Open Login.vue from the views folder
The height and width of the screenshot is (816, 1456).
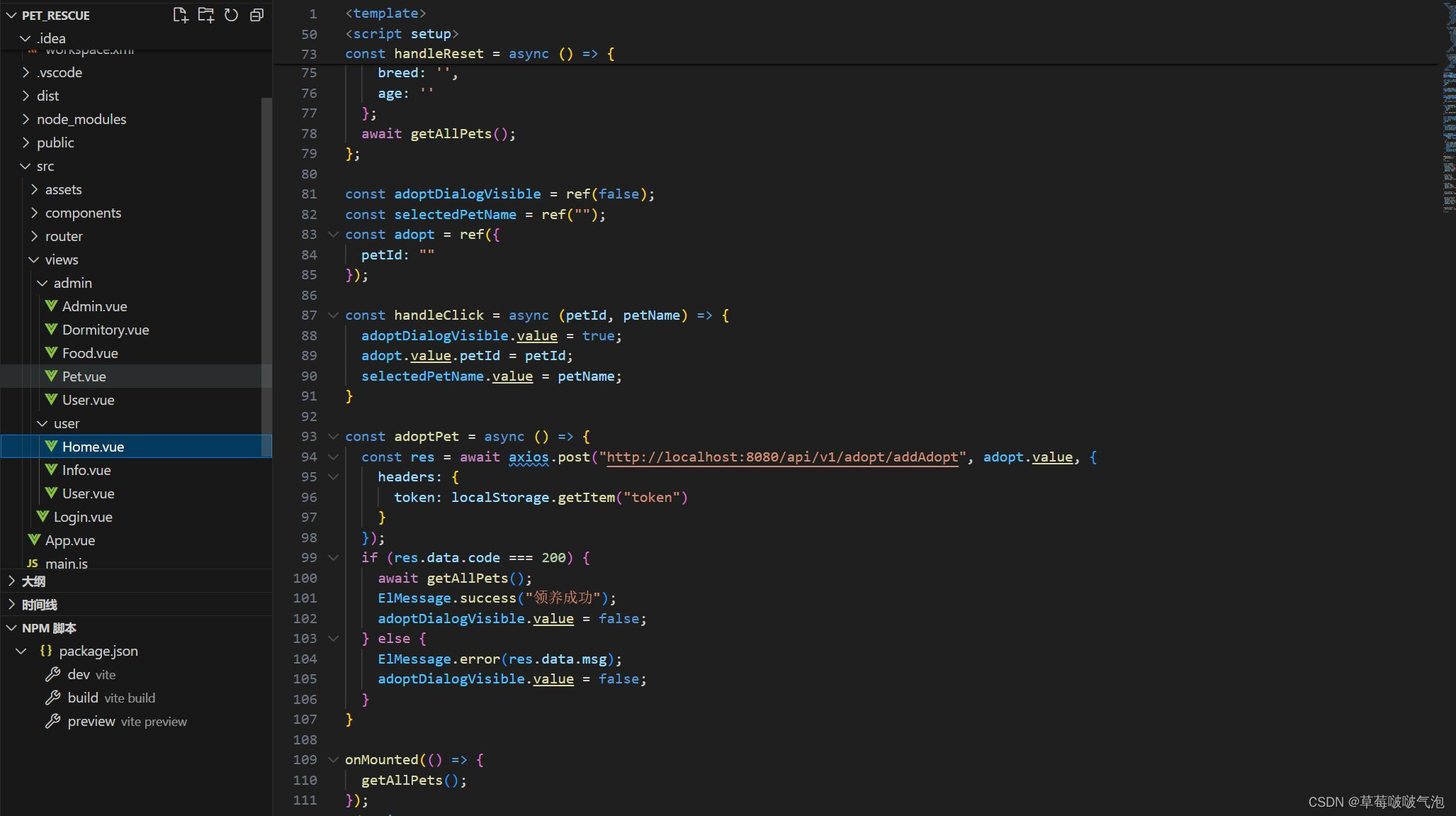(82, 517)
